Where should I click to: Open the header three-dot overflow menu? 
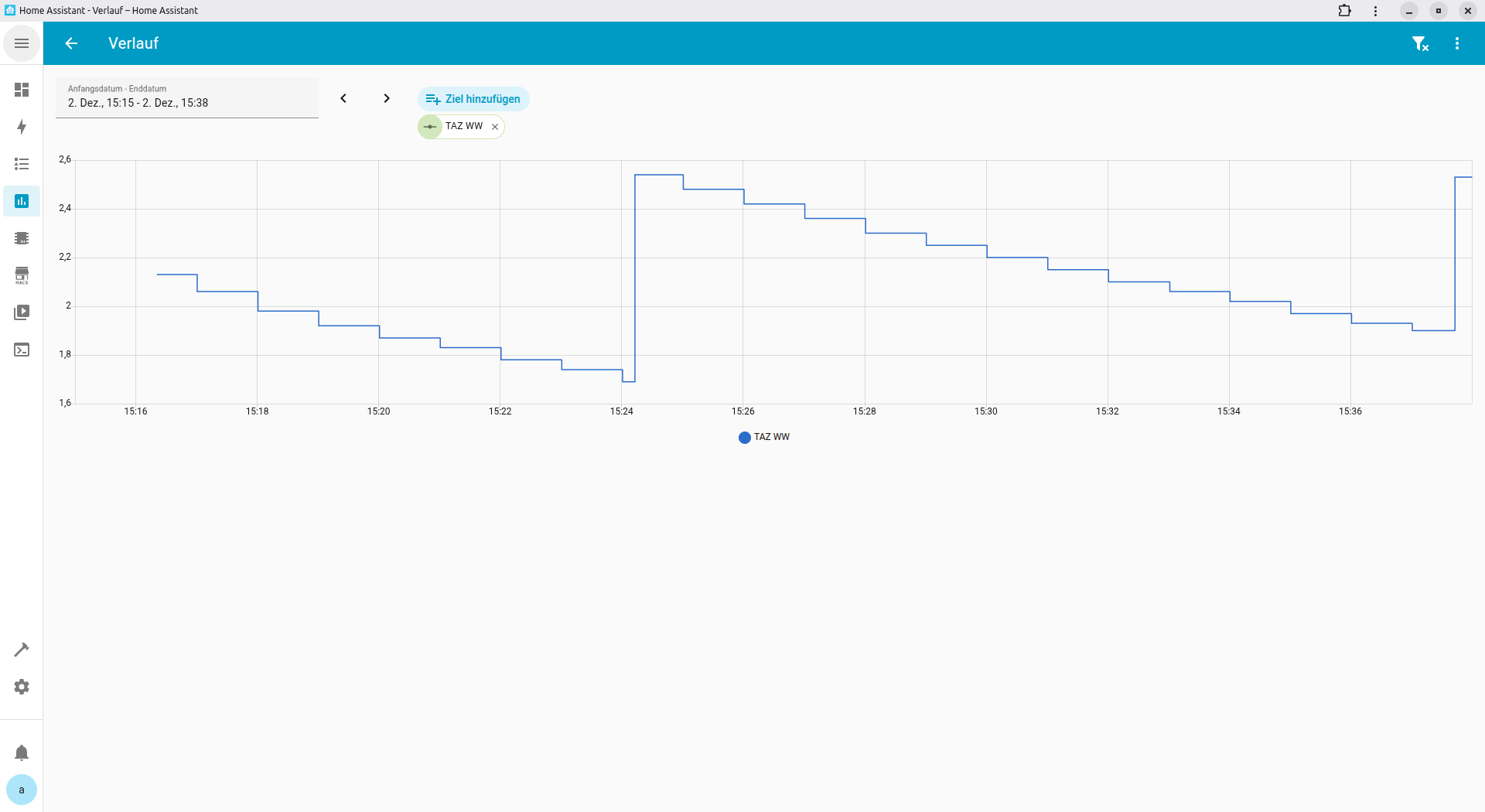click(x=1457, y=43)
